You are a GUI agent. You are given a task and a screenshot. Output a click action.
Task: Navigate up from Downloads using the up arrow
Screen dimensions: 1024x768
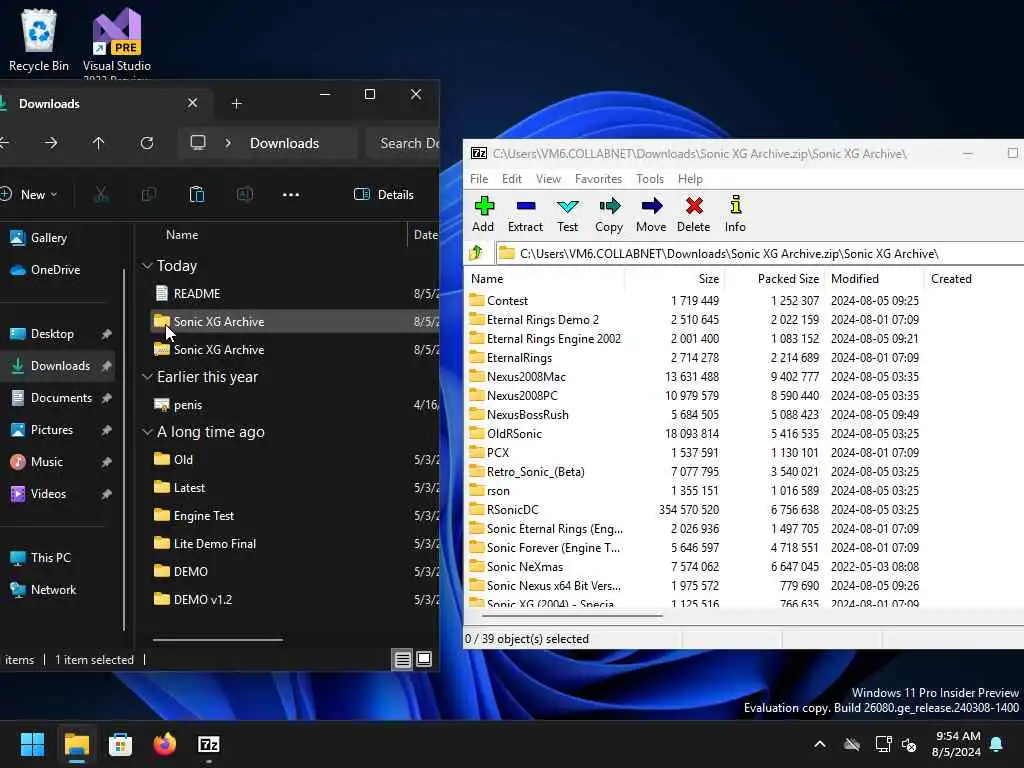(99, 143)
